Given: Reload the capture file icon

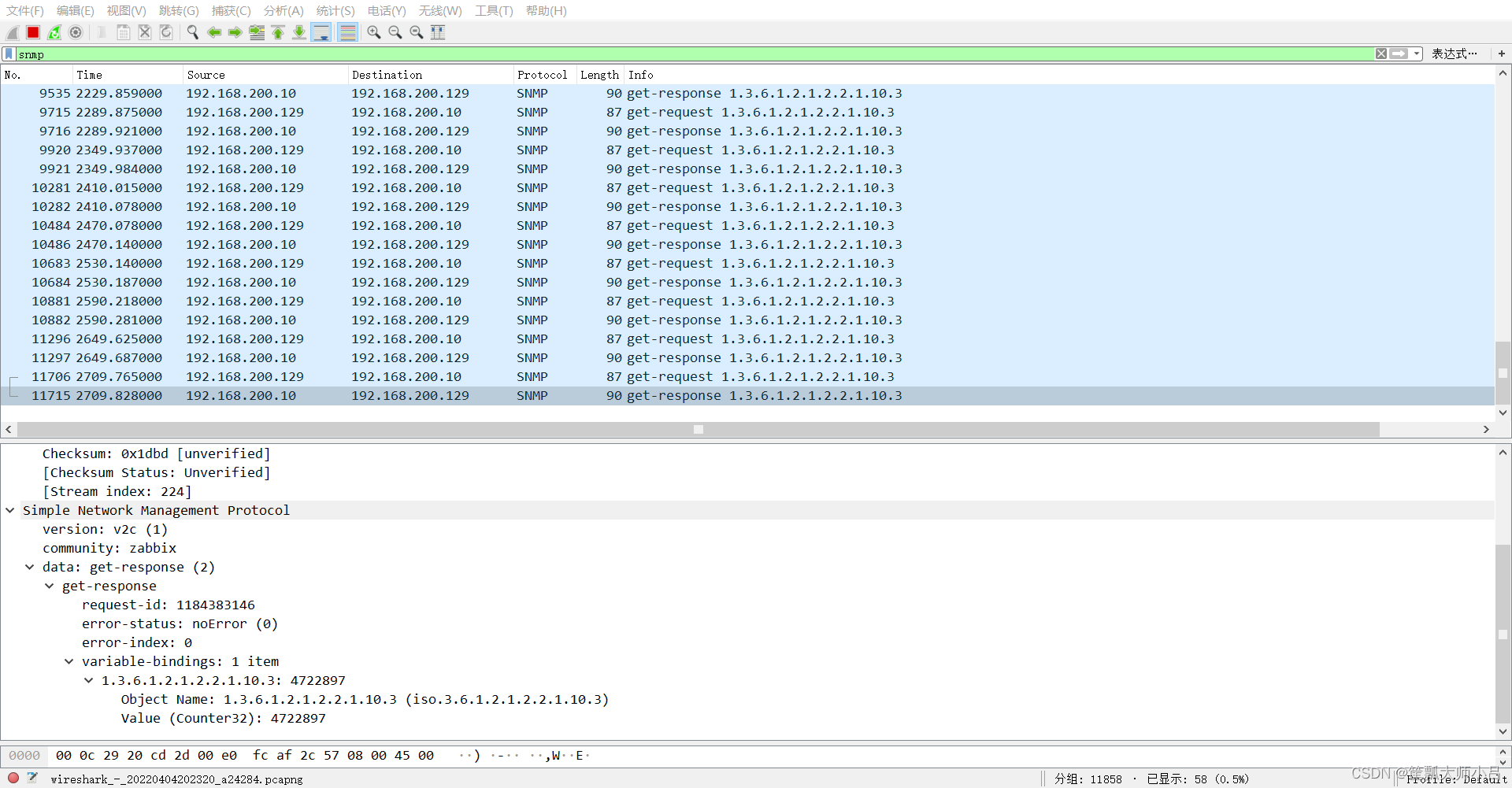Looking at the screenshot, I should 166,32.
